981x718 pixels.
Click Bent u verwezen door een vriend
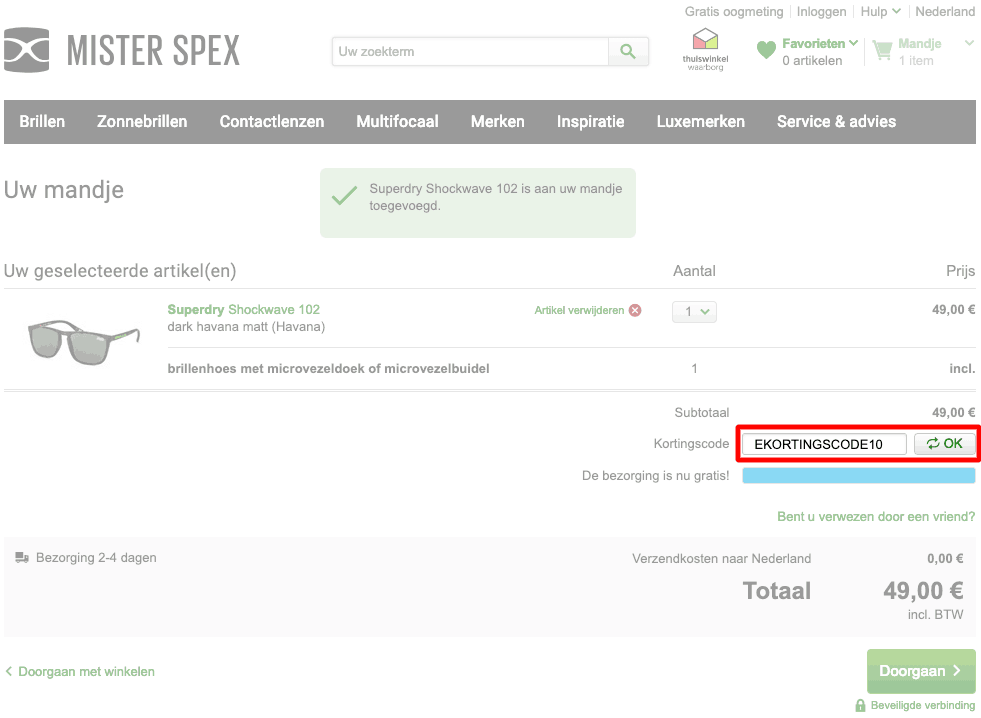[x=876, y=517]
